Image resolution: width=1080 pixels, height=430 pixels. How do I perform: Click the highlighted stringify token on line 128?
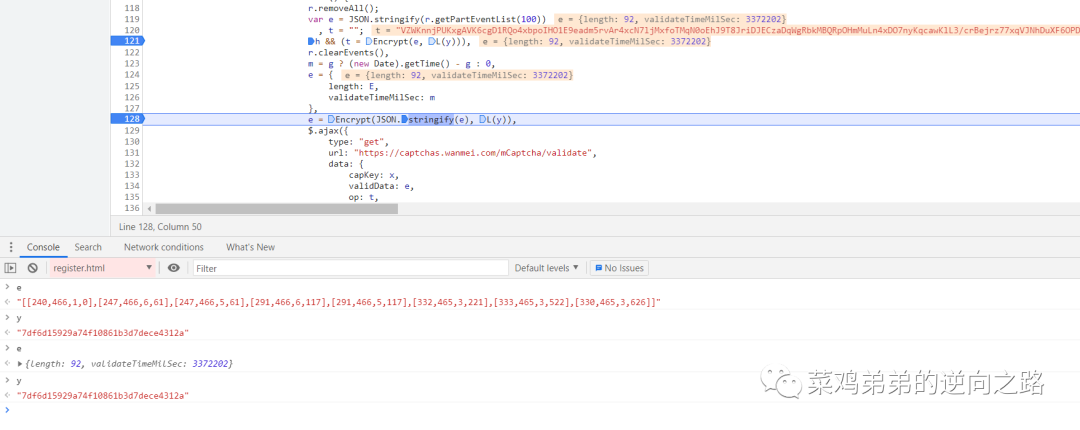coord(431,120)
